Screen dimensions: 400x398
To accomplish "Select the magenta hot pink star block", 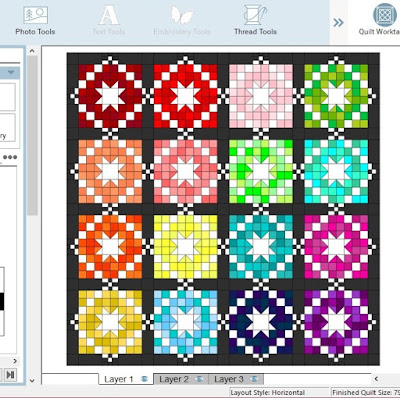I will pyautogui.click(x=336, y=247).
